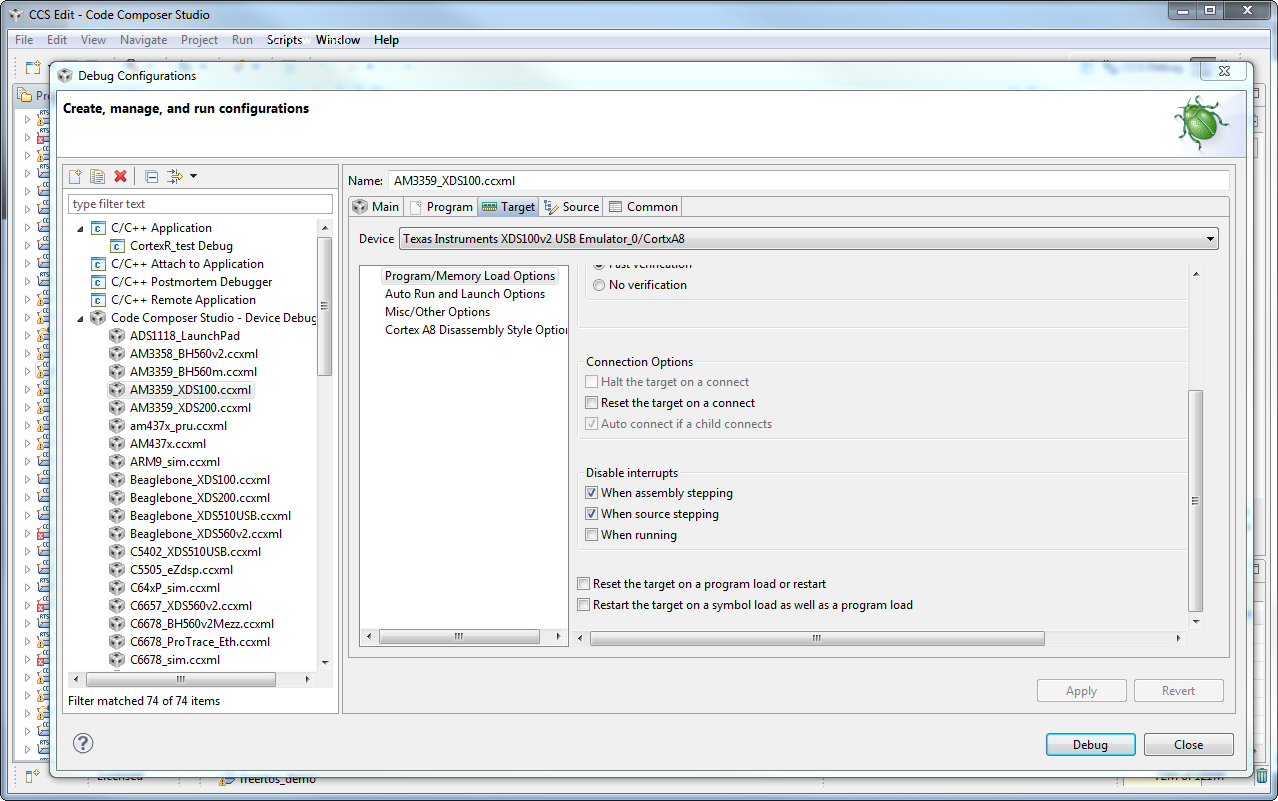The height and width of the screenshot is (801, 1278).
Task: Switch to the Program tab
Action: [440, 207]
